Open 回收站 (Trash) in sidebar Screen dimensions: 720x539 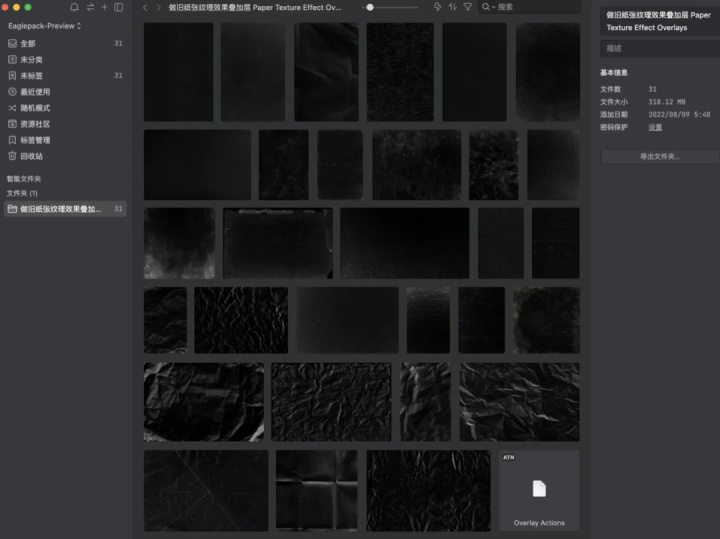pyautogui.click(x=31, y=156)
